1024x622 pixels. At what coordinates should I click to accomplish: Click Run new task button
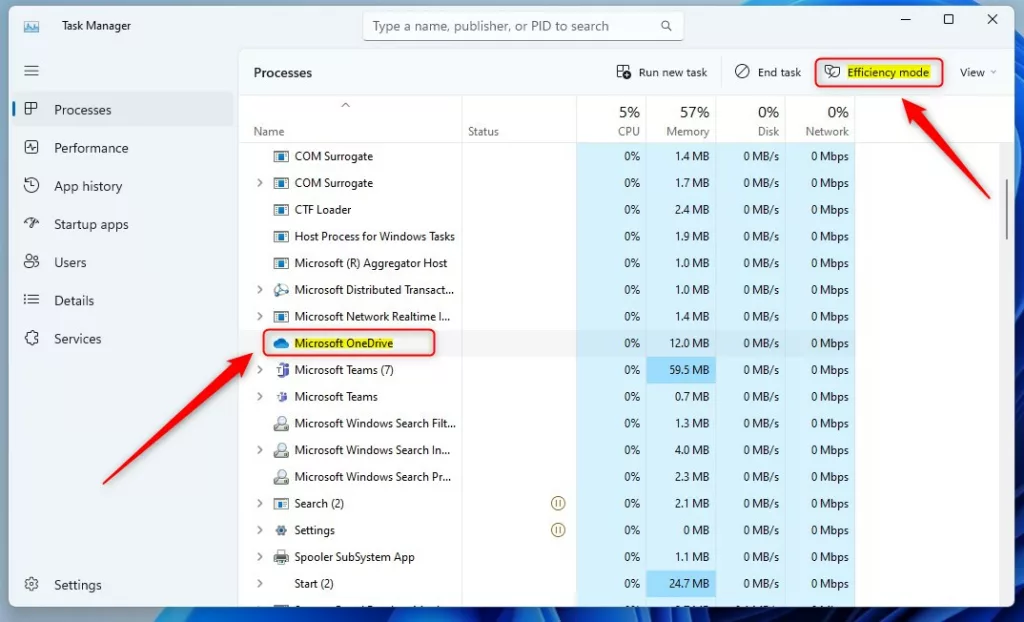pyautogui.click(x=662, y=72)
